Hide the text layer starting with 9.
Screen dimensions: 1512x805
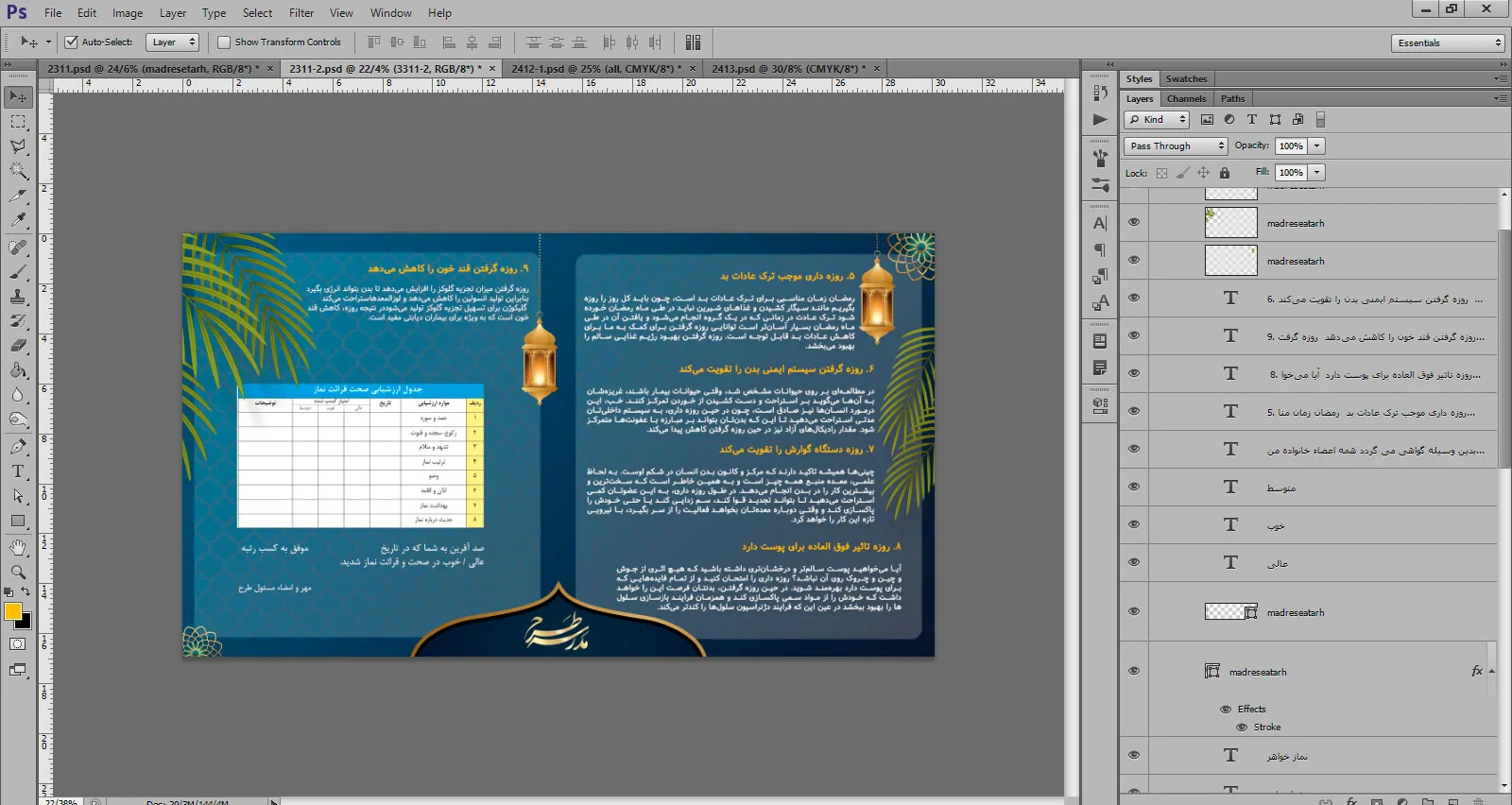[1134, 335]
